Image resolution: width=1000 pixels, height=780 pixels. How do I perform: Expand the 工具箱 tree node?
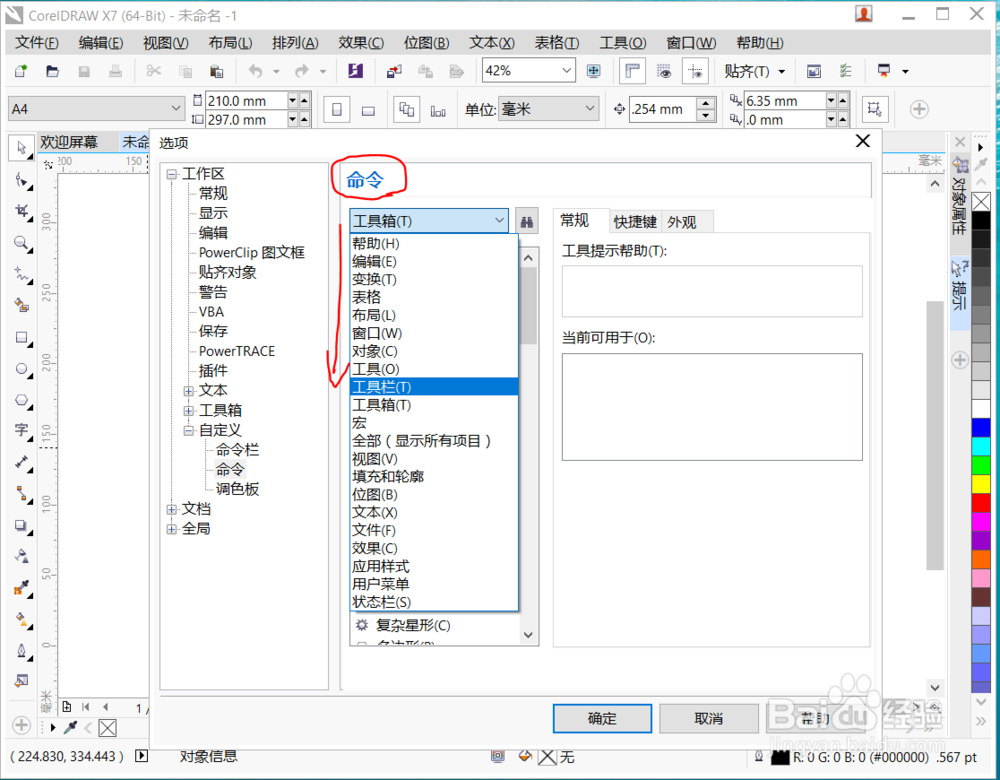click(189, 411)
